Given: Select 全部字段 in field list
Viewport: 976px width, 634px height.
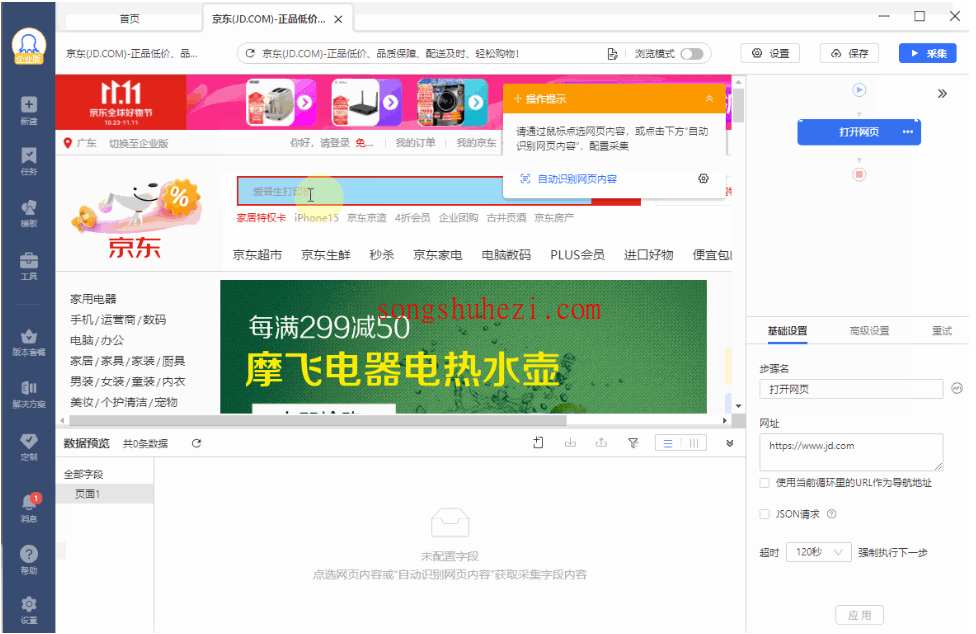Looking at the screenshot, I should click(83, 474).
